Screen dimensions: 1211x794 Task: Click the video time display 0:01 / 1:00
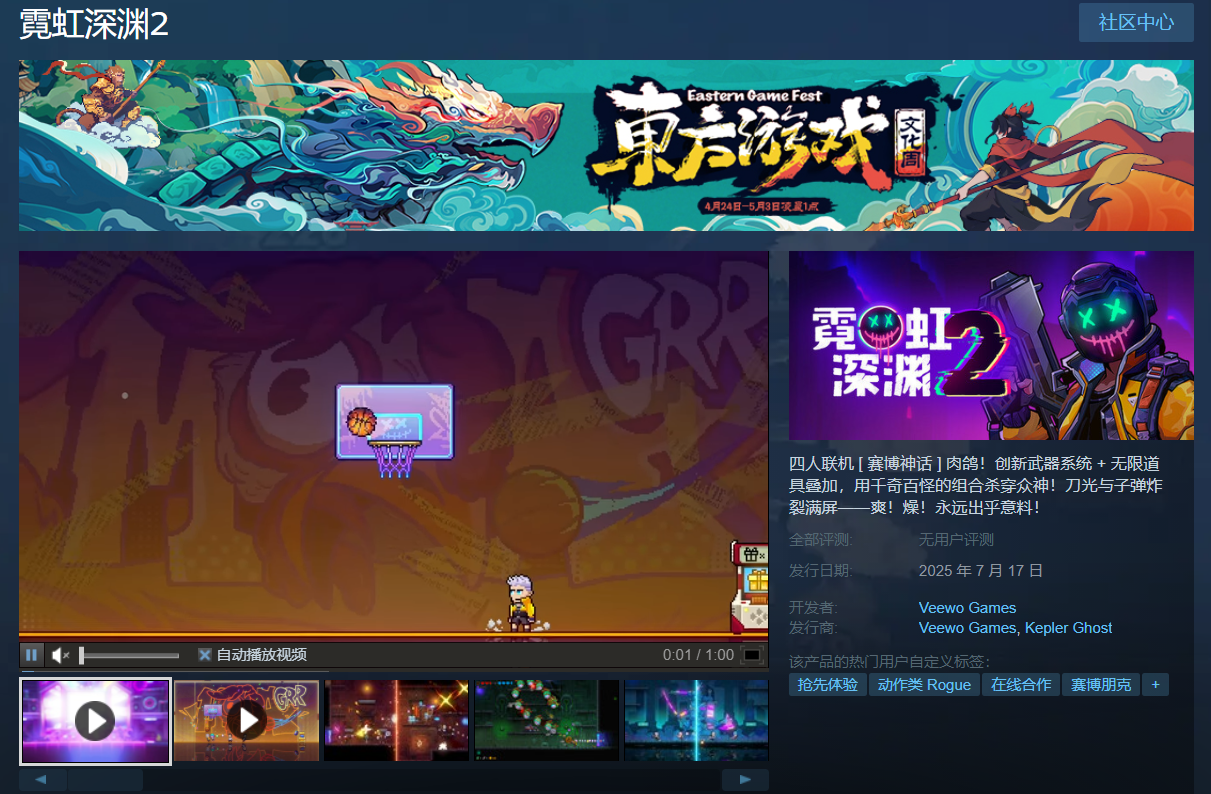pos(698,655)
